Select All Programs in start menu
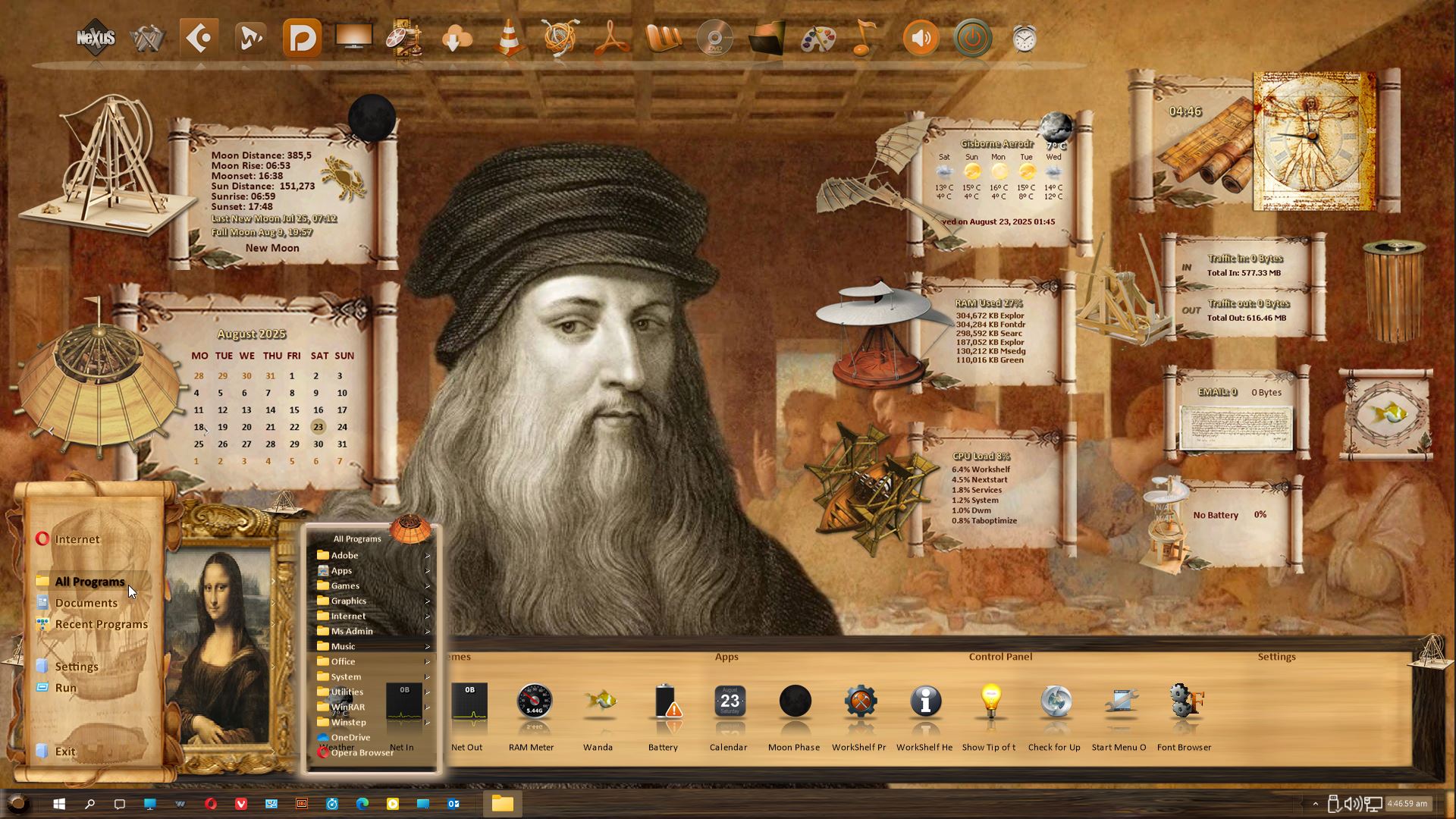 (x=89, y=582)
